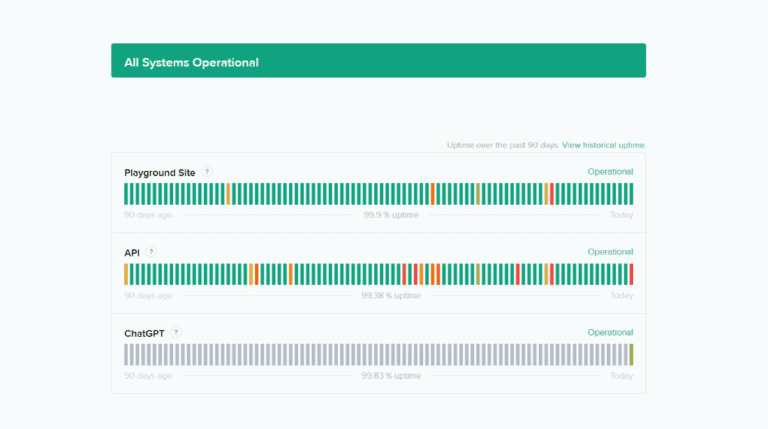
Task: Select today's olive bar in ChatGPT row
Action: [631, 354]
